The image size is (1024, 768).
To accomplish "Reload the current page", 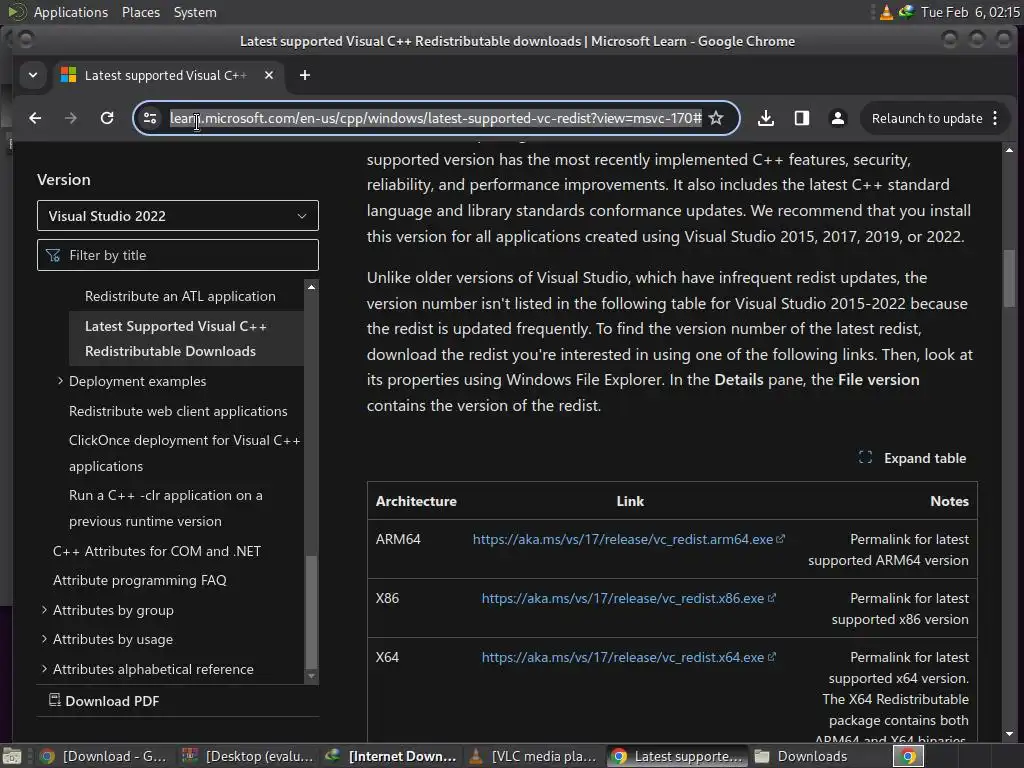I will pos(107,118).
